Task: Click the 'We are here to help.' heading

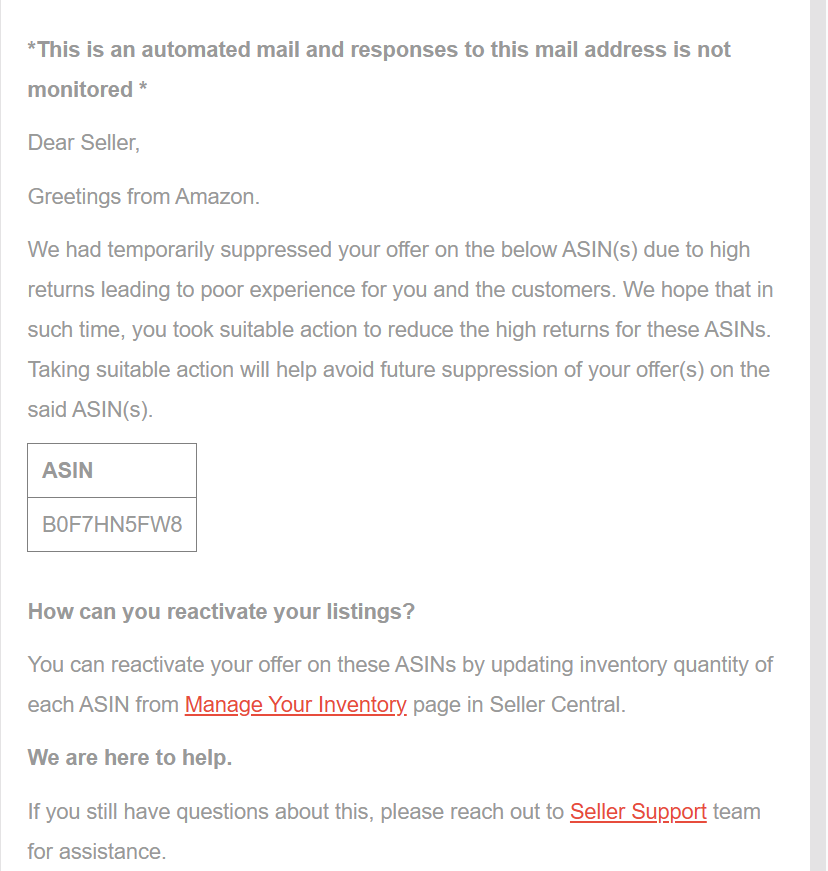Action: (x=130, y=758)
